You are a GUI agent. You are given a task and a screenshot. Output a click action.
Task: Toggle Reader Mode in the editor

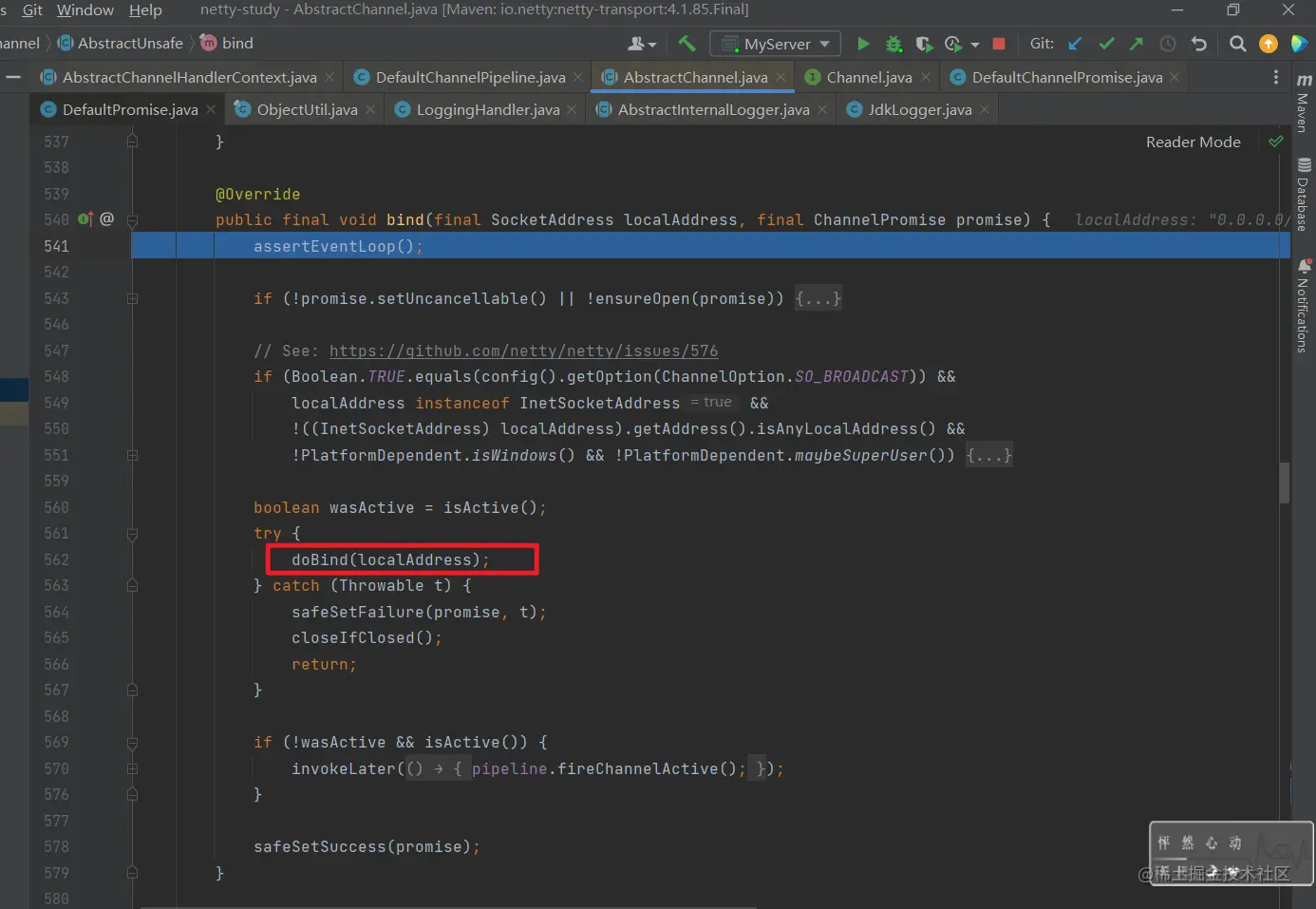click(x=1193, y=142)
